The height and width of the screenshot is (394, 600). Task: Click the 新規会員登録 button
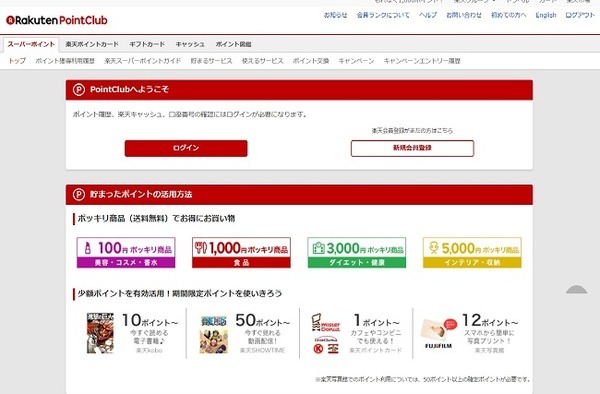pyautogui.click(x=412, y=148)
